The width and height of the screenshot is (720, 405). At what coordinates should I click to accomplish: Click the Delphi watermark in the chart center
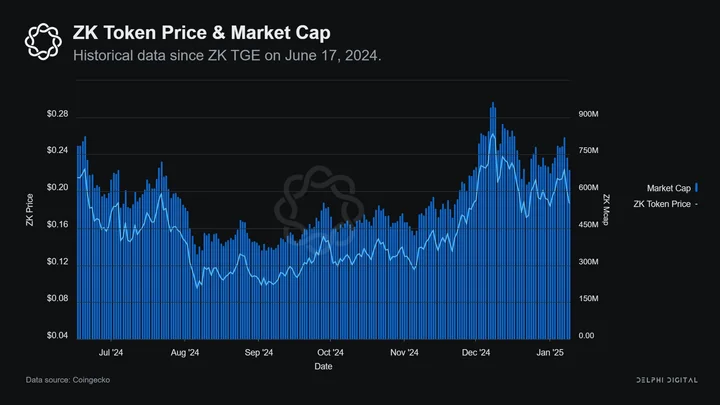pyautogui.click(x=319, y=210)
